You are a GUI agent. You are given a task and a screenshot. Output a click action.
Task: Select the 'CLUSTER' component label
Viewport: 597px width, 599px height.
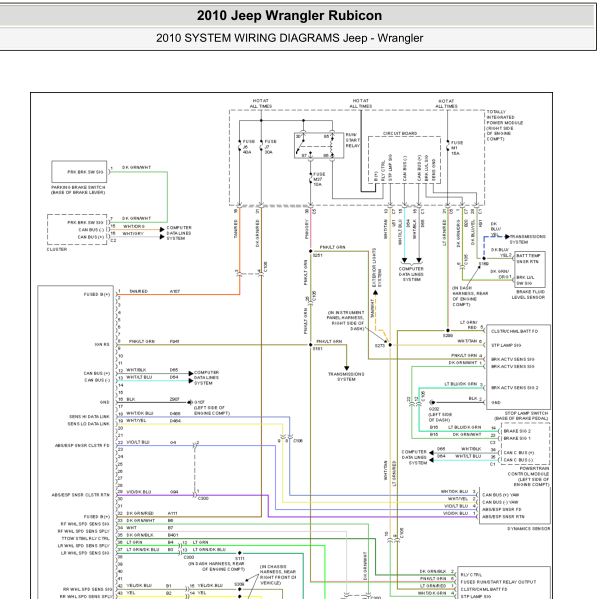pos(57,249)
